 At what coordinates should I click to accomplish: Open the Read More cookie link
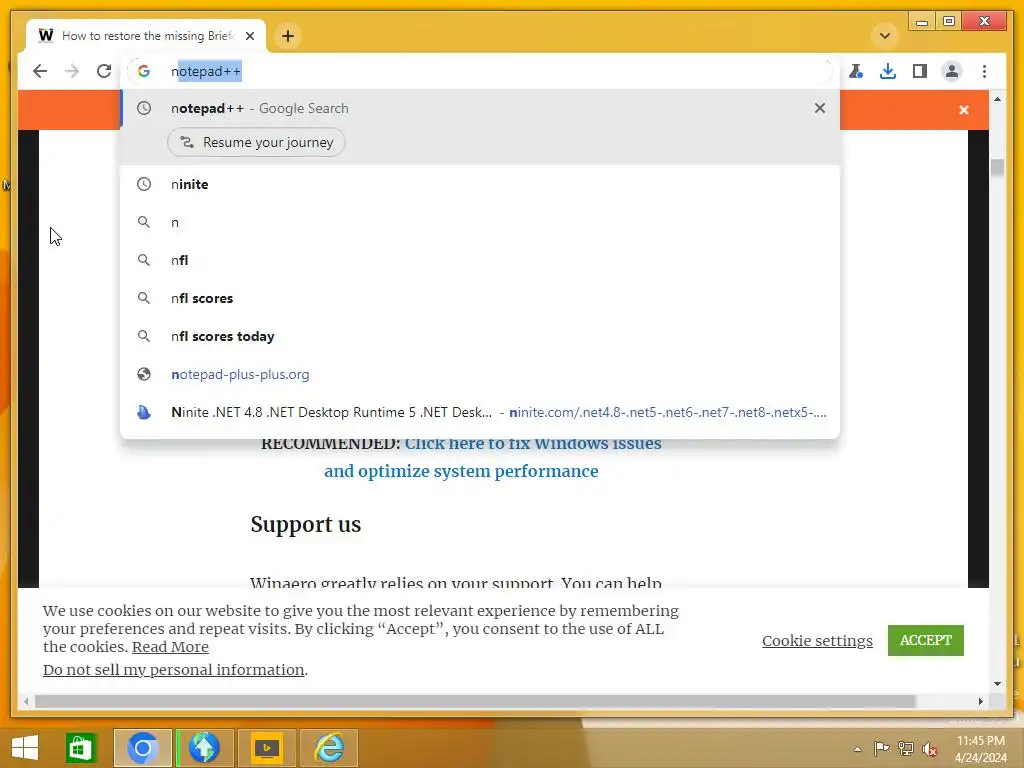(x=170, y=647)
